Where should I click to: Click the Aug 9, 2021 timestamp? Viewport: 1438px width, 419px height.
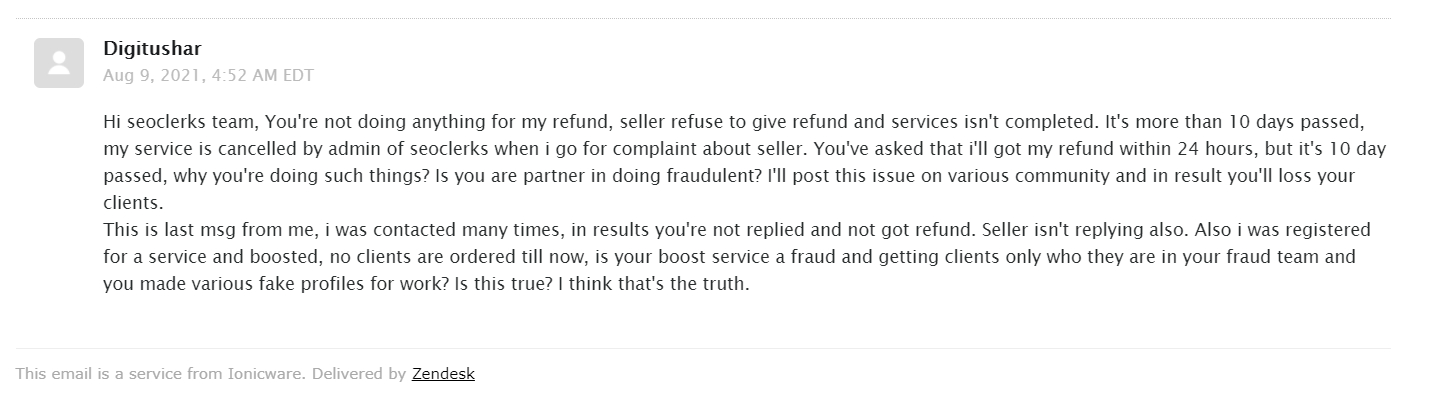click(208, 75)
